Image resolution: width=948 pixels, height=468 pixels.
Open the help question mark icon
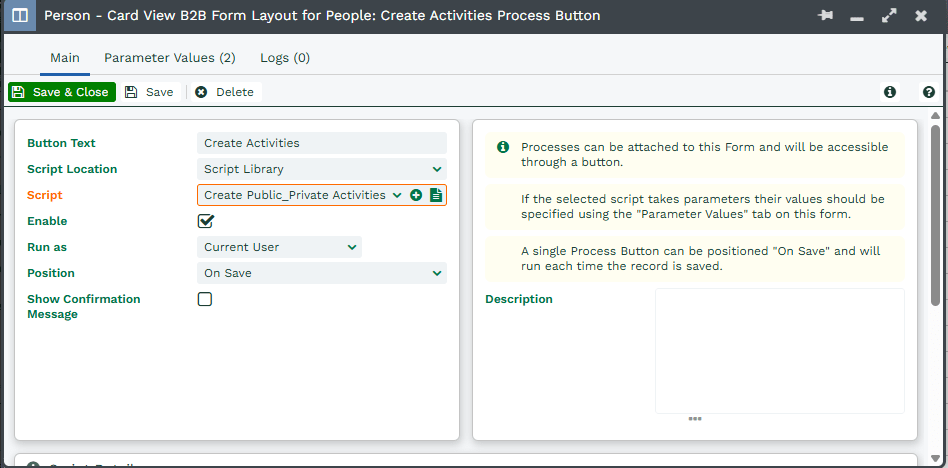pyautogui.click(x=929, y=92)
